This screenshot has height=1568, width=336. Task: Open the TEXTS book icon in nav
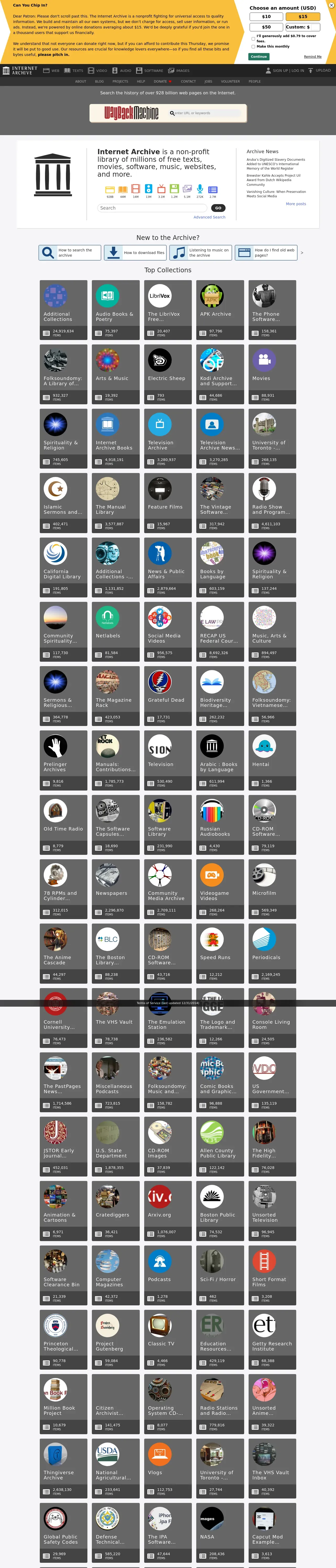click(x=67, y=71)
